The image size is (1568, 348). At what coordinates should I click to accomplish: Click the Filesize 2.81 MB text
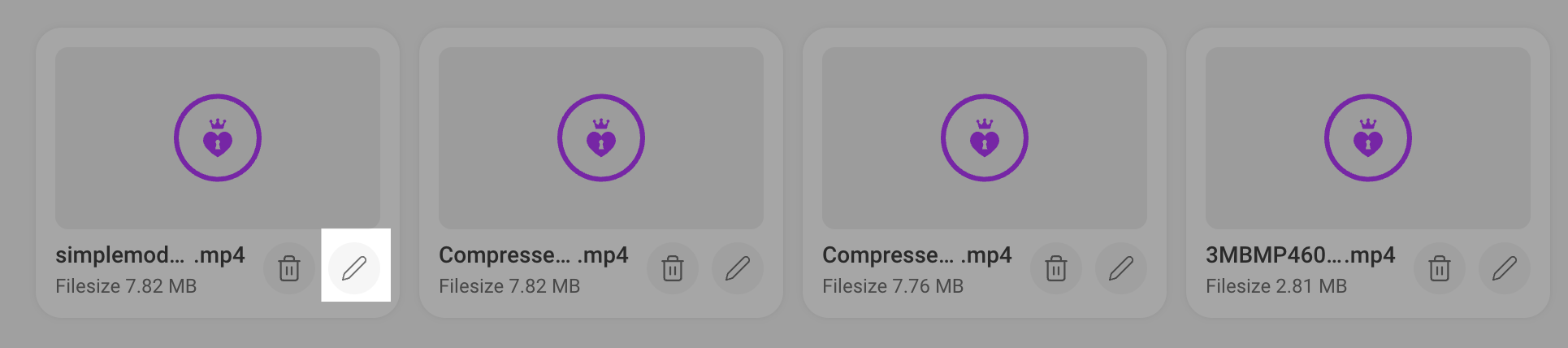click(1276, 286)
